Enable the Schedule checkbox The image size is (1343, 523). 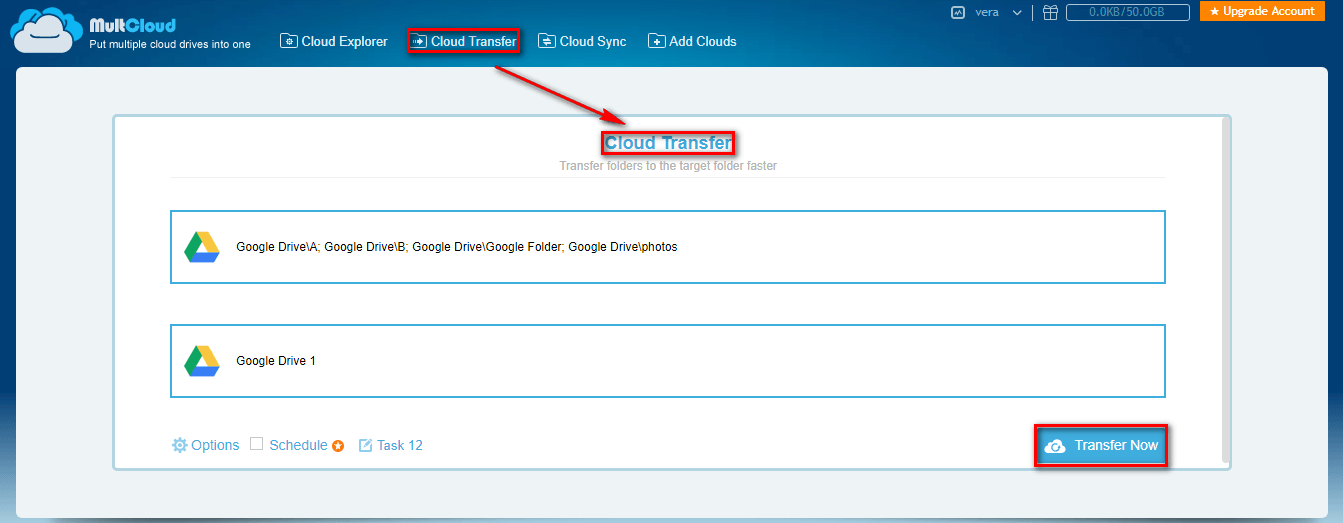[257, 444]
